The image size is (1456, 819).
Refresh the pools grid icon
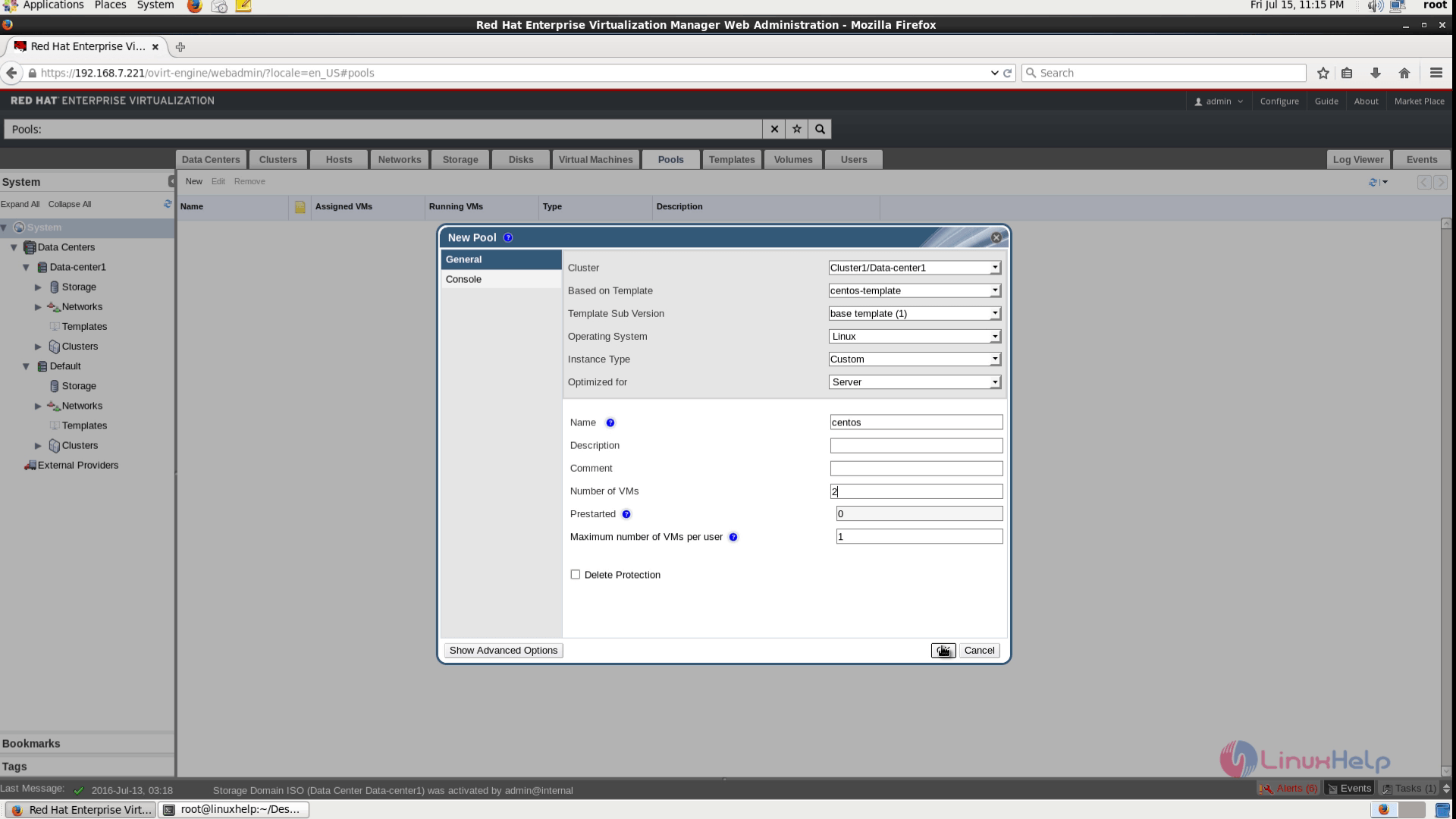1373,182
